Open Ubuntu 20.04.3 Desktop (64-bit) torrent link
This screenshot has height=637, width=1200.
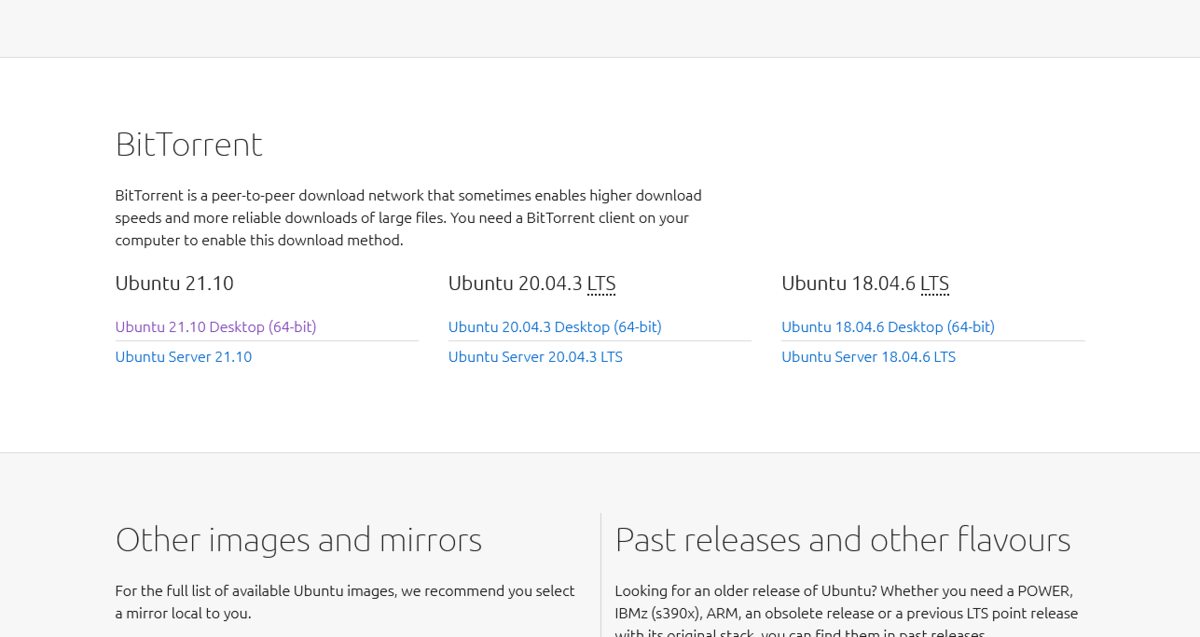point(555,327)
